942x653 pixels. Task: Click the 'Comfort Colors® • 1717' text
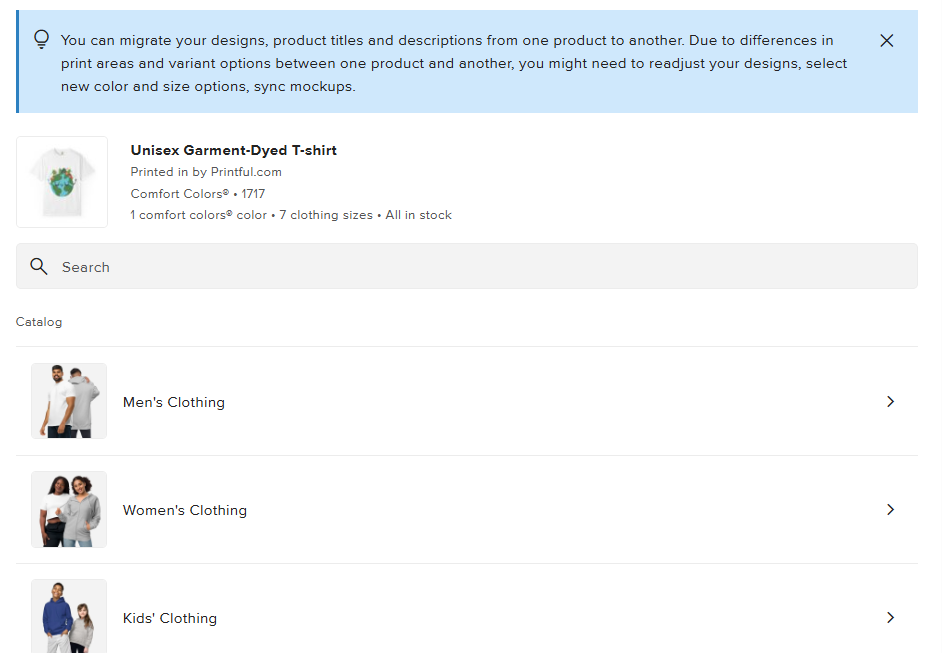pos(198,193)
